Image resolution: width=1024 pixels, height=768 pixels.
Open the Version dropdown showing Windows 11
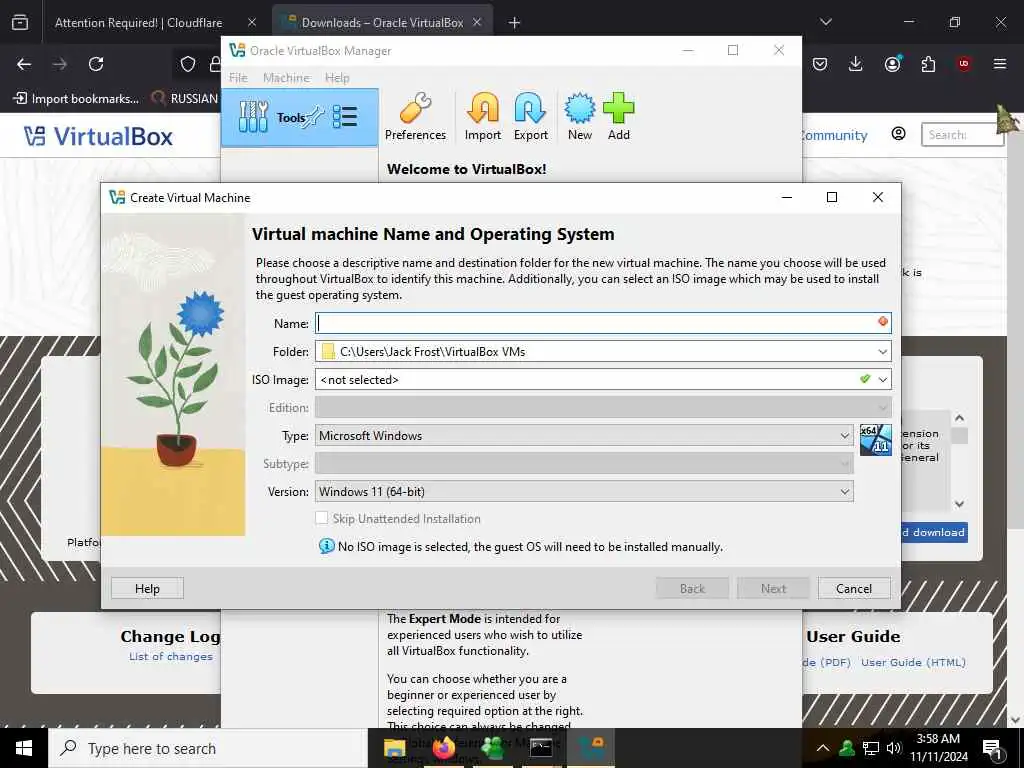[584, 491]
